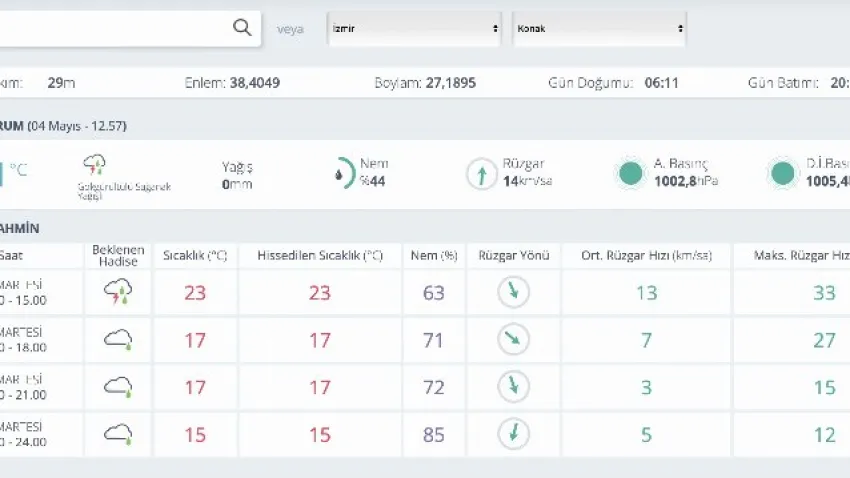Click the Ort. Rüzgar Hızı column header
This screenshot has height=478, width=850.
coord(646,256)
